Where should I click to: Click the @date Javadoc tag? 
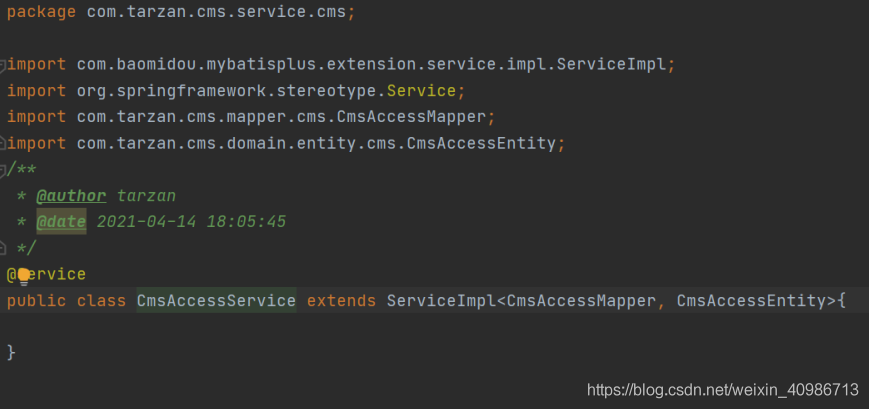61,222
